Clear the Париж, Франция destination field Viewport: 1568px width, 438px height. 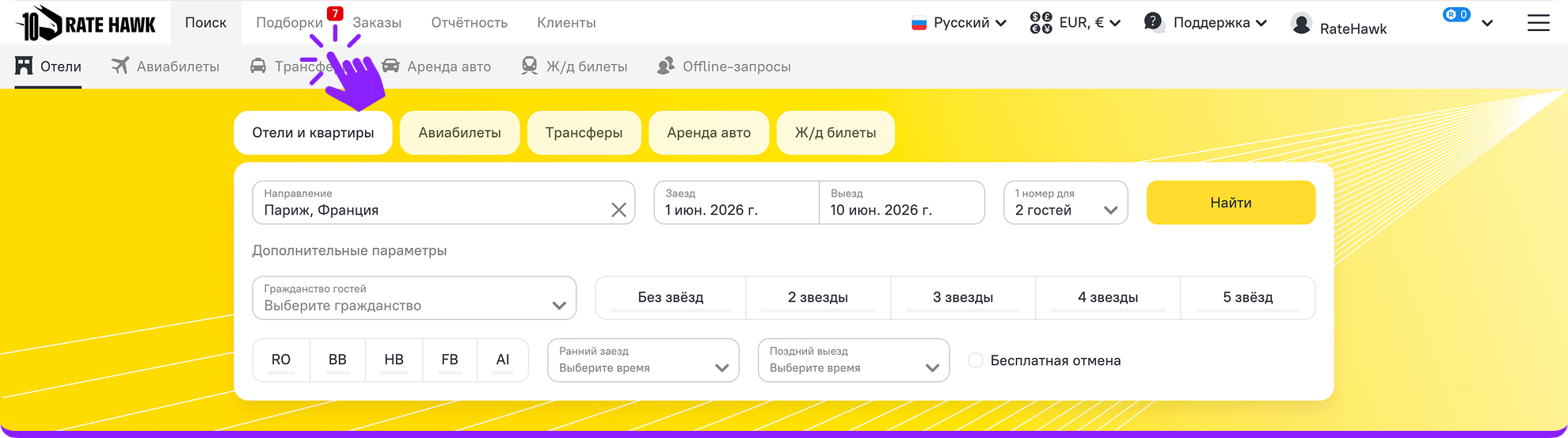[x=618, y=210]
